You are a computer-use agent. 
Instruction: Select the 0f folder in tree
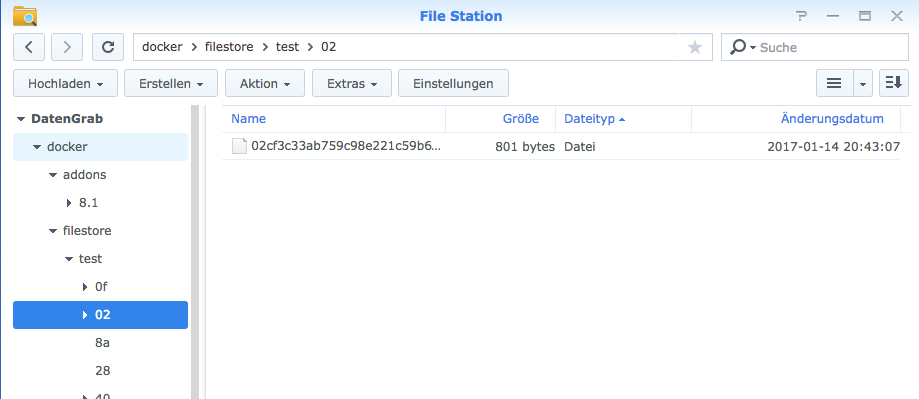coord(101,287)
